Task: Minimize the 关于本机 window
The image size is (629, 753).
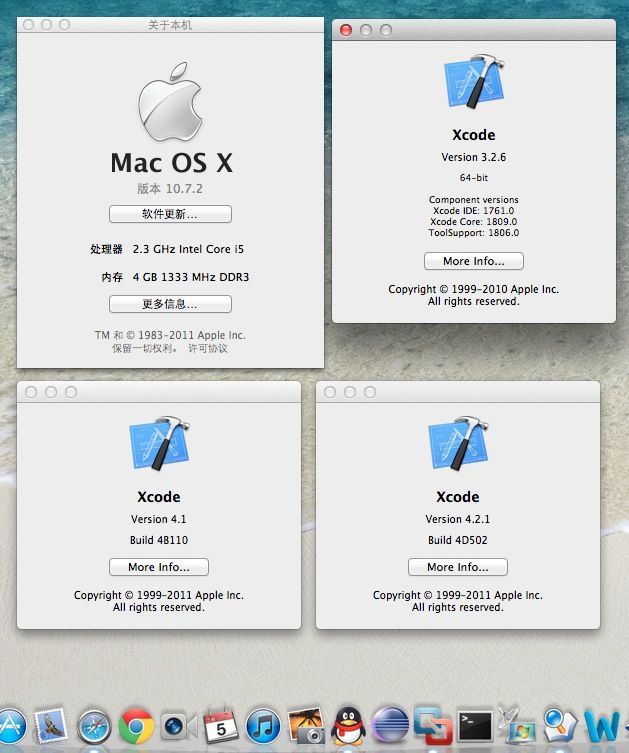Action: point(47,24)
